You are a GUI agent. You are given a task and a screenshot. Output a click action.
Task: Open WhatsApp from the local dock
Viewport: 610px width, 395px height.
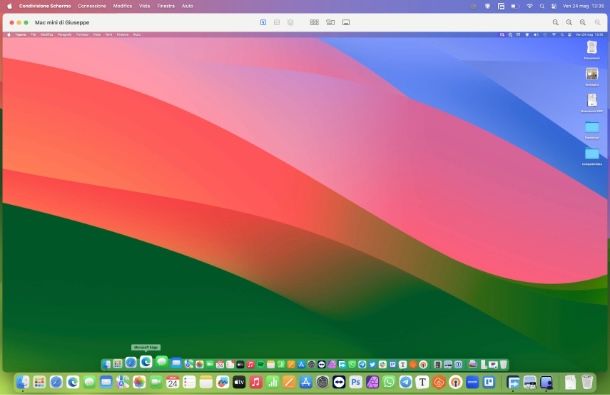(389, 382)
